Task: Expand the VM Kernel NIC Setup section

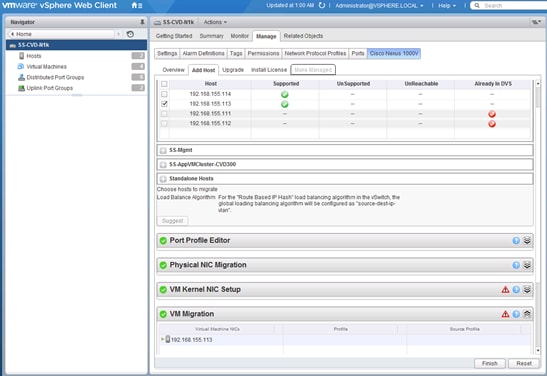Action: pos(527,289)
